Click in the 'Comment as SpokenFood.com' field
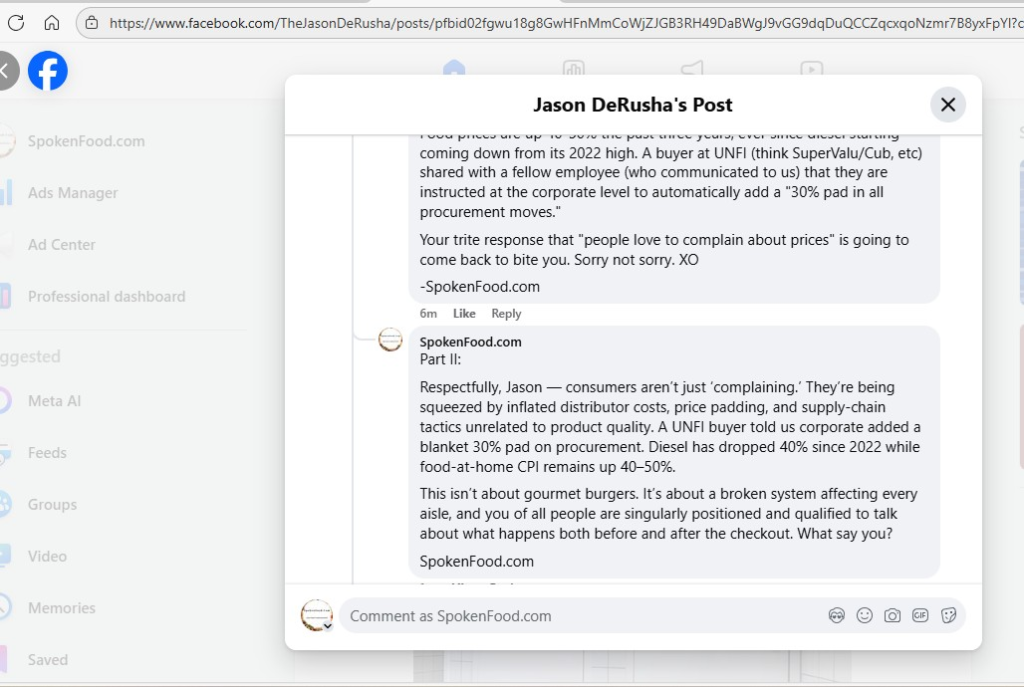The height and width of the screenshot is (687, 1024). click(580, 616)
